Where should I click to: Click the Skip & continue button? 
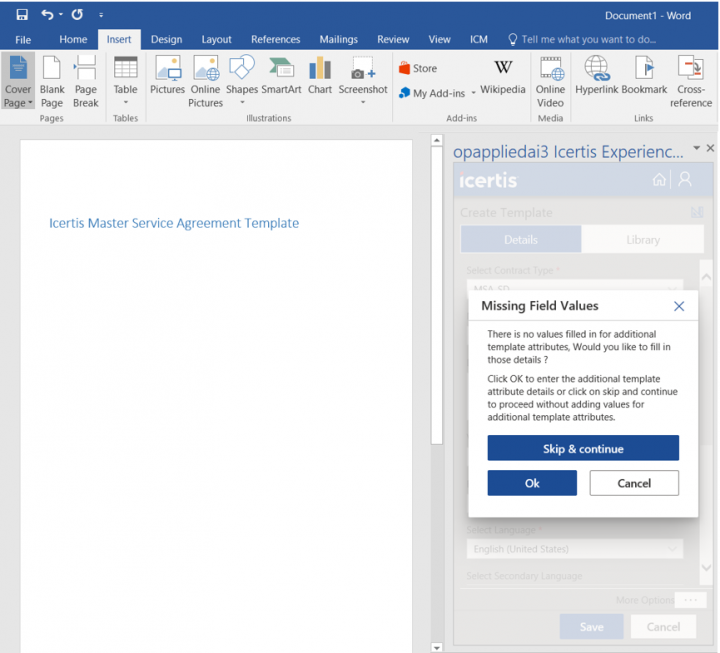[x=583, y=449]
